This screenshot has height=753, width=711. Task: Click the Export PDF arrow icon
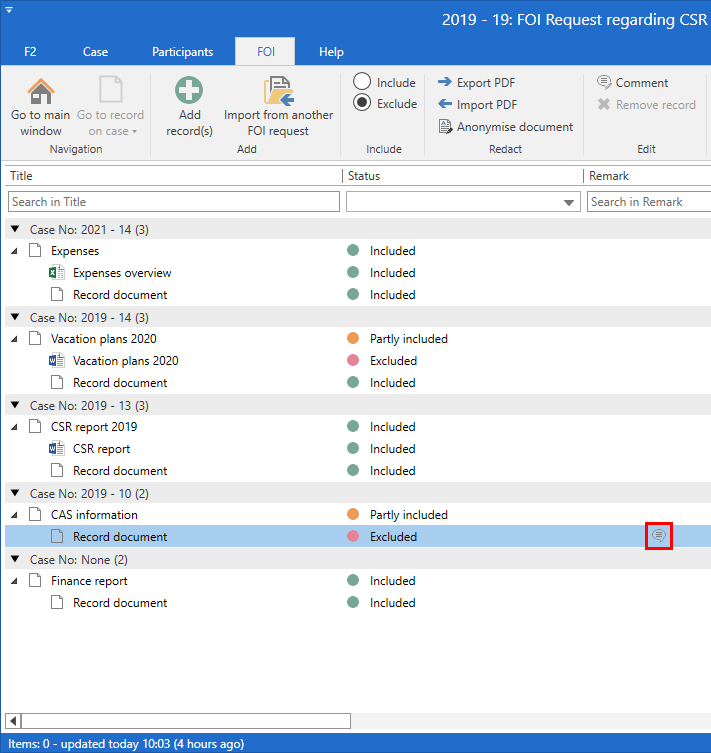[445, 83]
